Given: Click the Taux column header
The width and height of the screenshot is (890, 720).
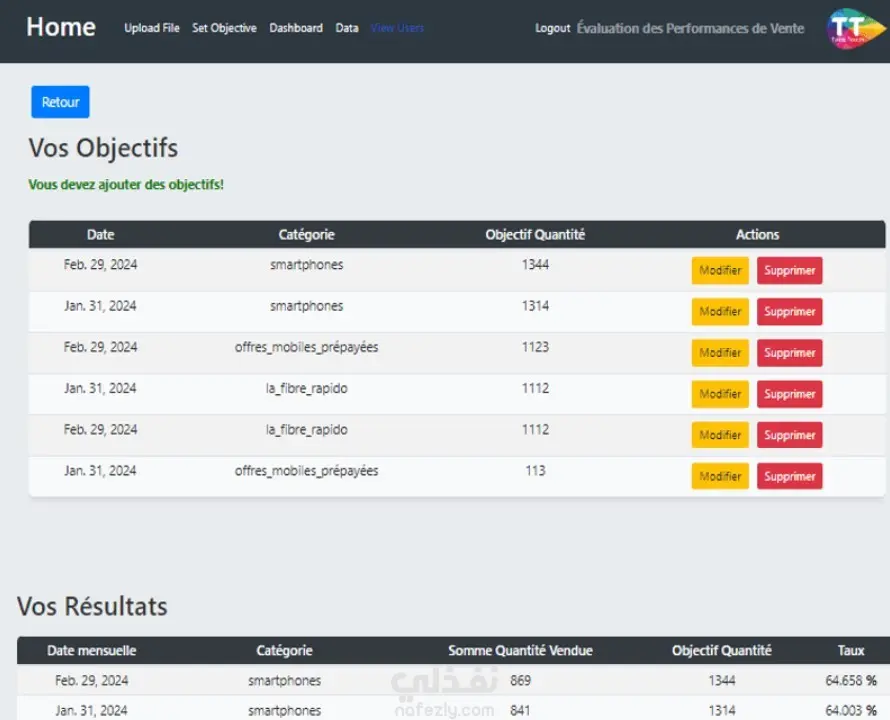Looking at the screenshot, I should [x=851, y=651].
